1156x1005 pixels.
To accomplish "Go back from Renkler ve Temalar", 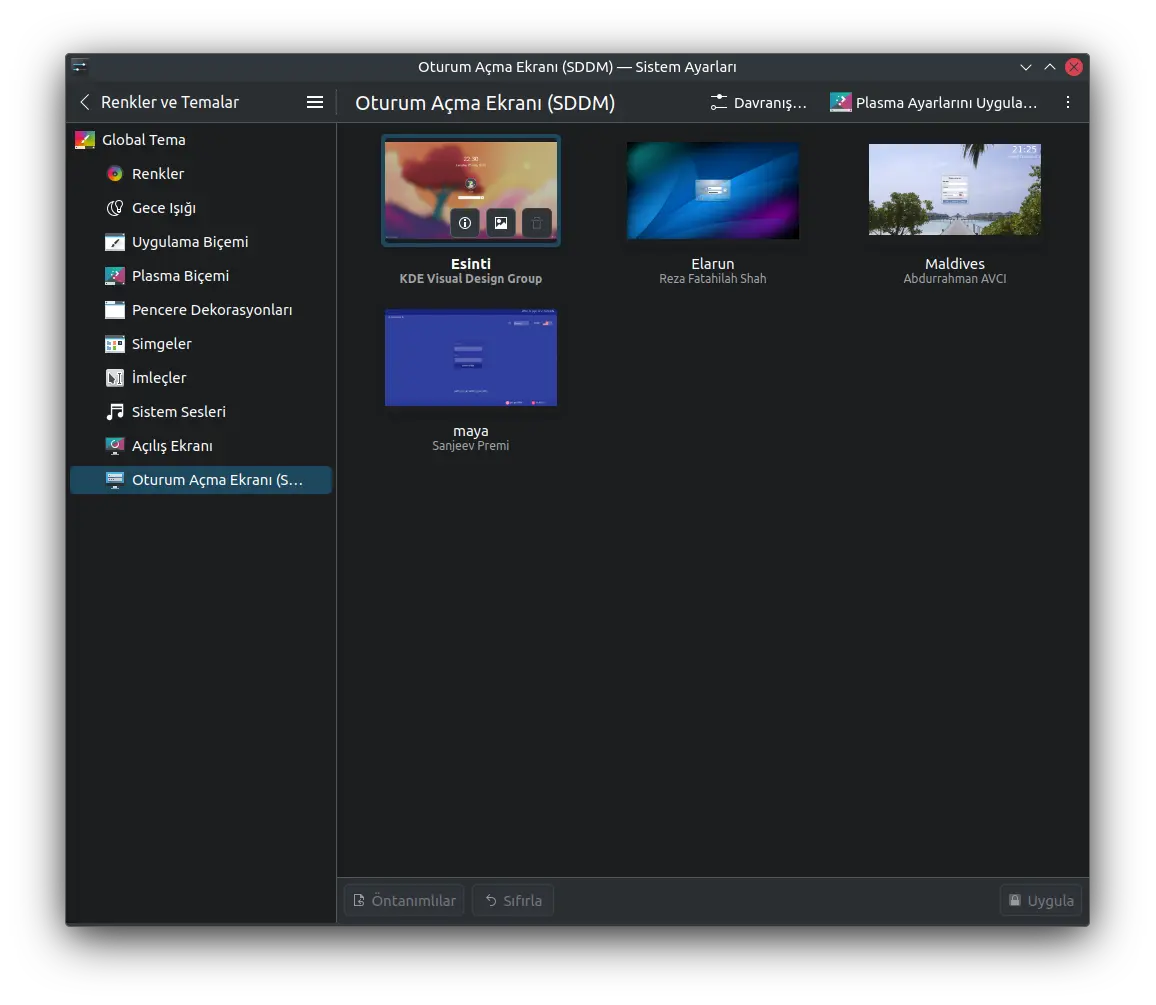I will [x=85, y=102].
